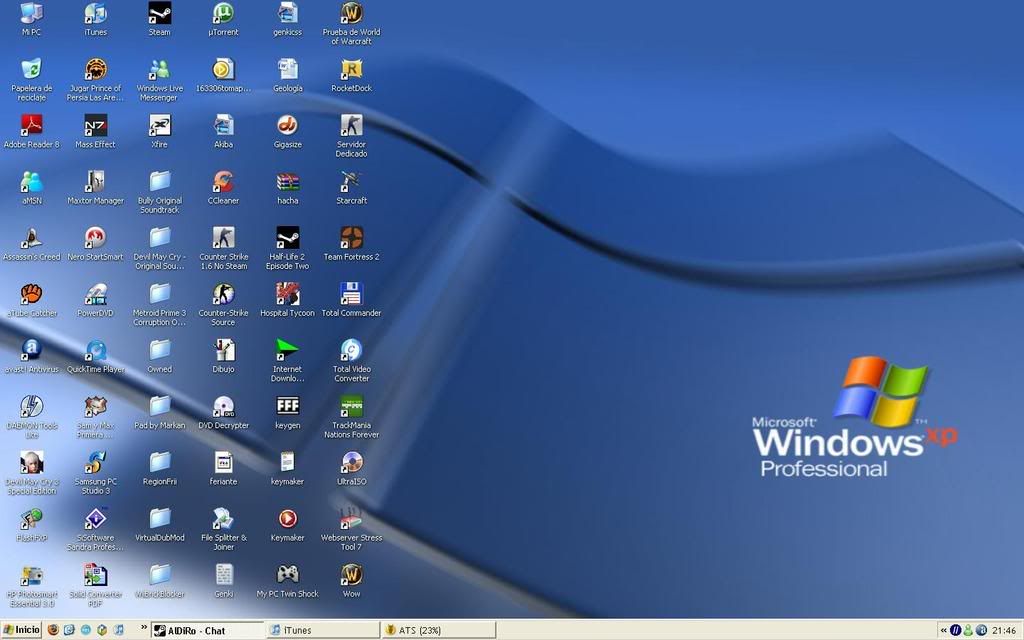Open the Solid Converter PDF shortcut
The height and width of the screenshot is (640, 1024).
tap(95, 585)
